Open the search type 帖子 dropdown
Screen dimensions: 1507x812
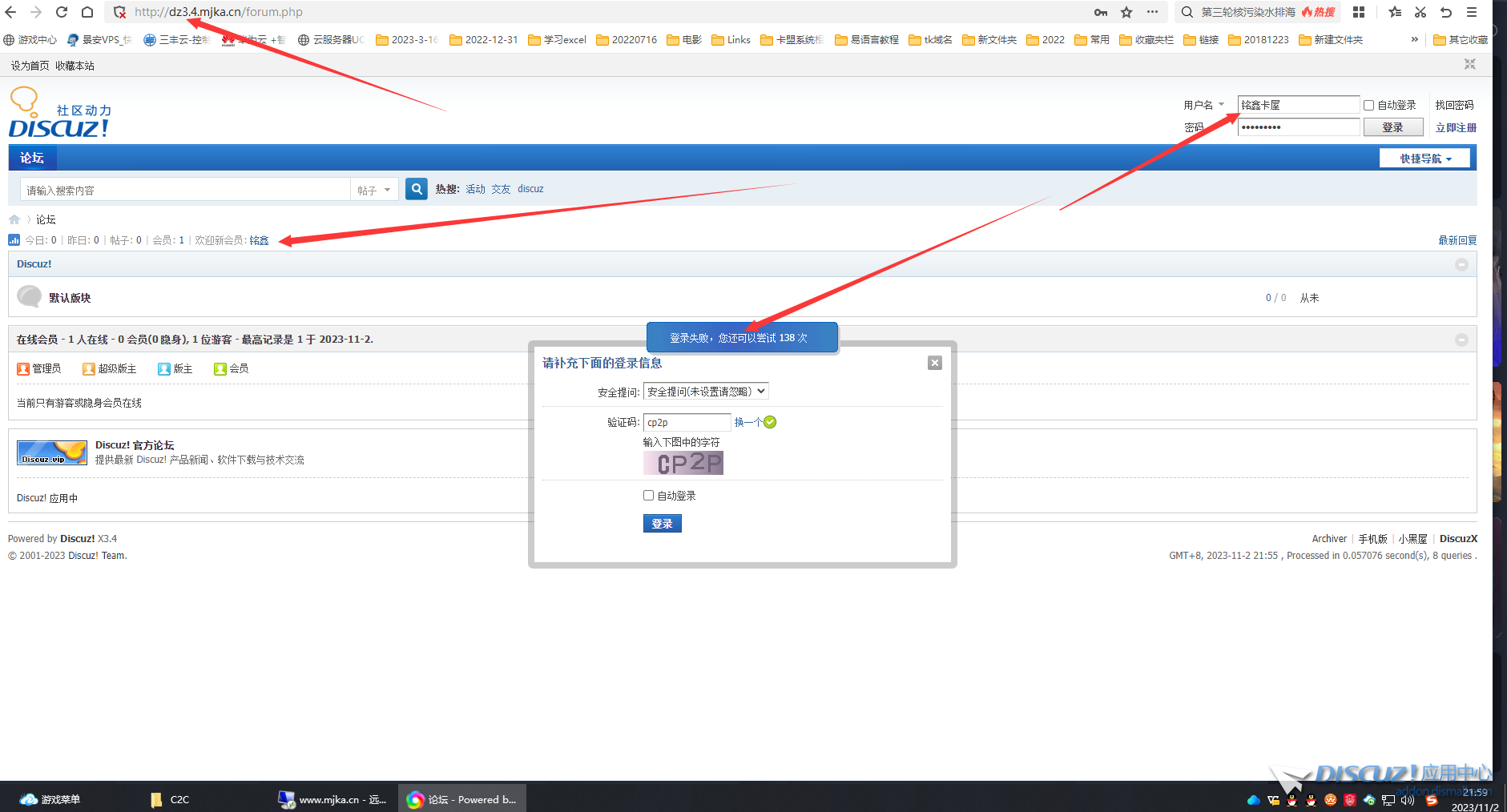374,190
